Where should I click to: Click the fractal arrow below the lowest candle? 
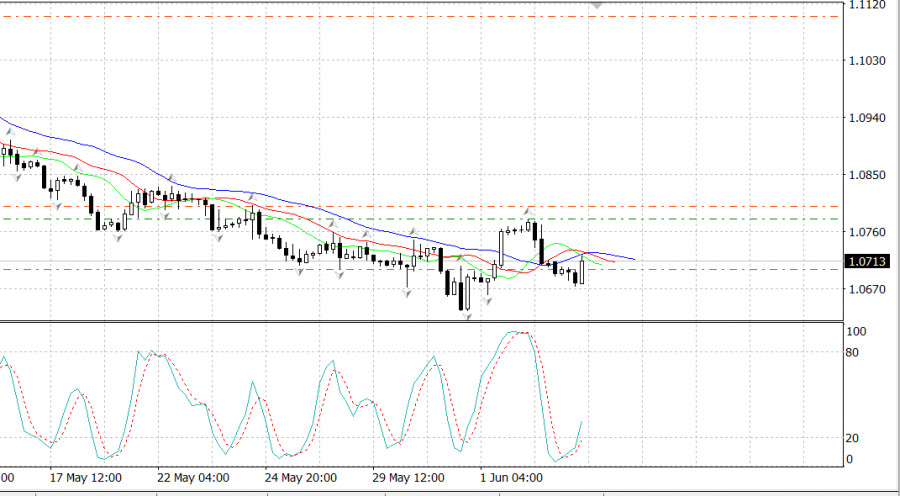466,316
